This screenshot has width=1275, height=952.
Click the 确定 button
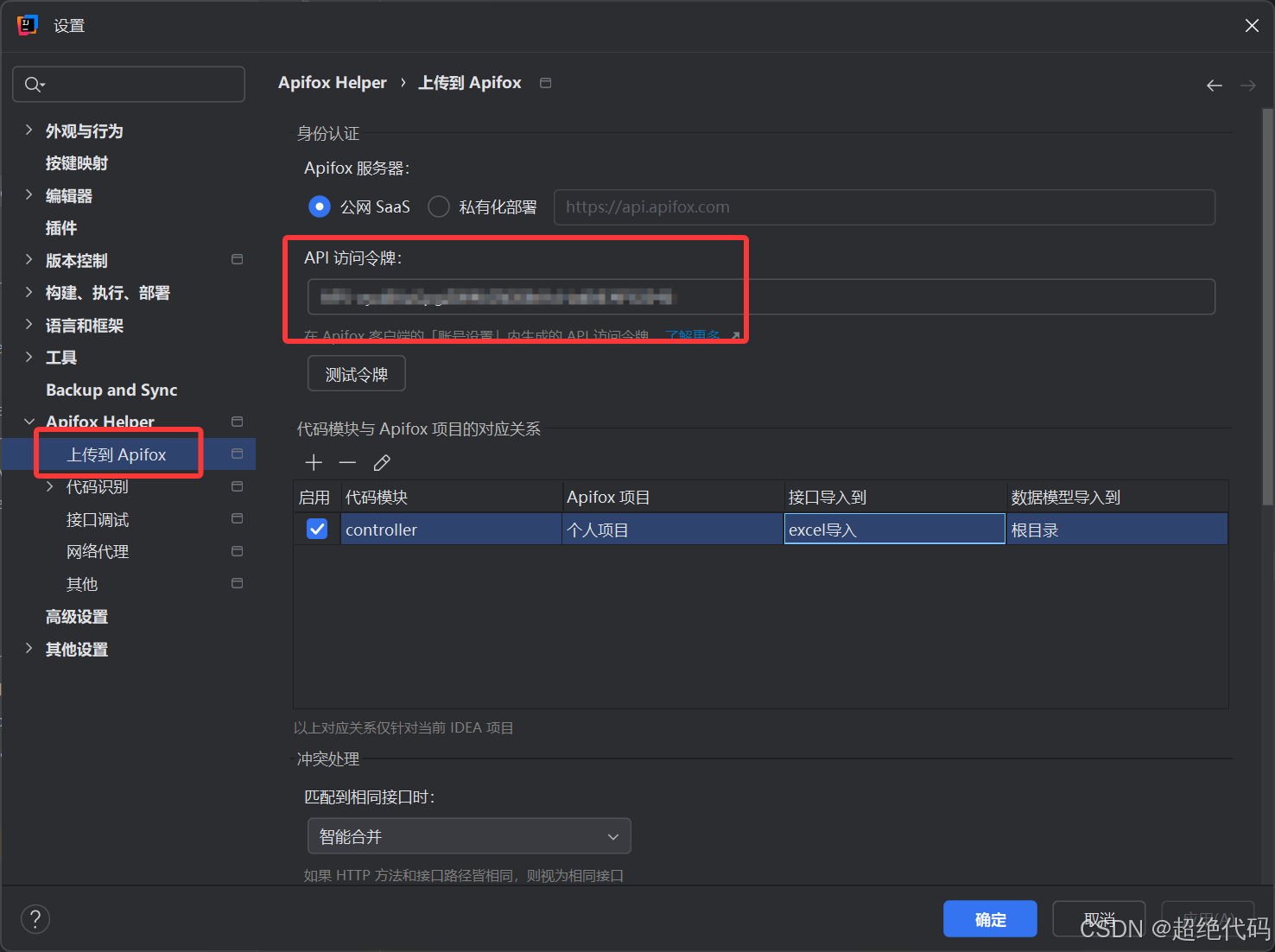(990, 919)
